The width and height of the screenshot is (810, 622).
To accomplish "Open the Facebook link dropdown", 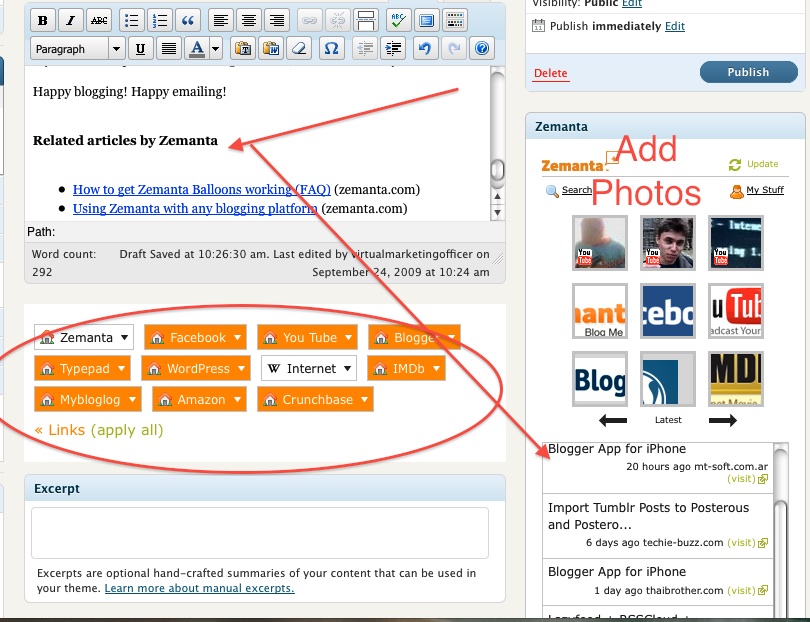I will pos(195,337).
